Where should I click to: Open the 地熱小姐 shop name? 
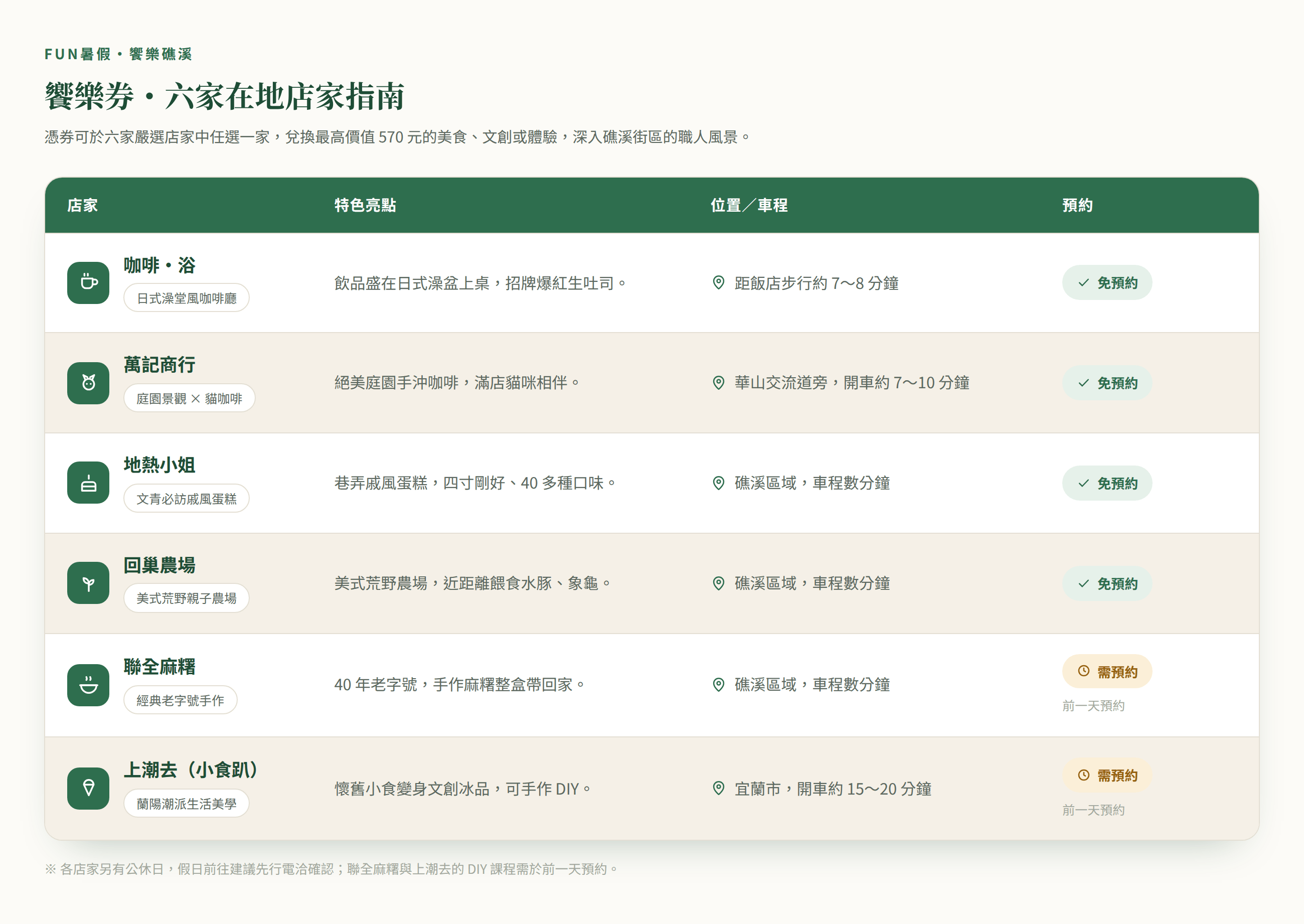pos(160,465)
